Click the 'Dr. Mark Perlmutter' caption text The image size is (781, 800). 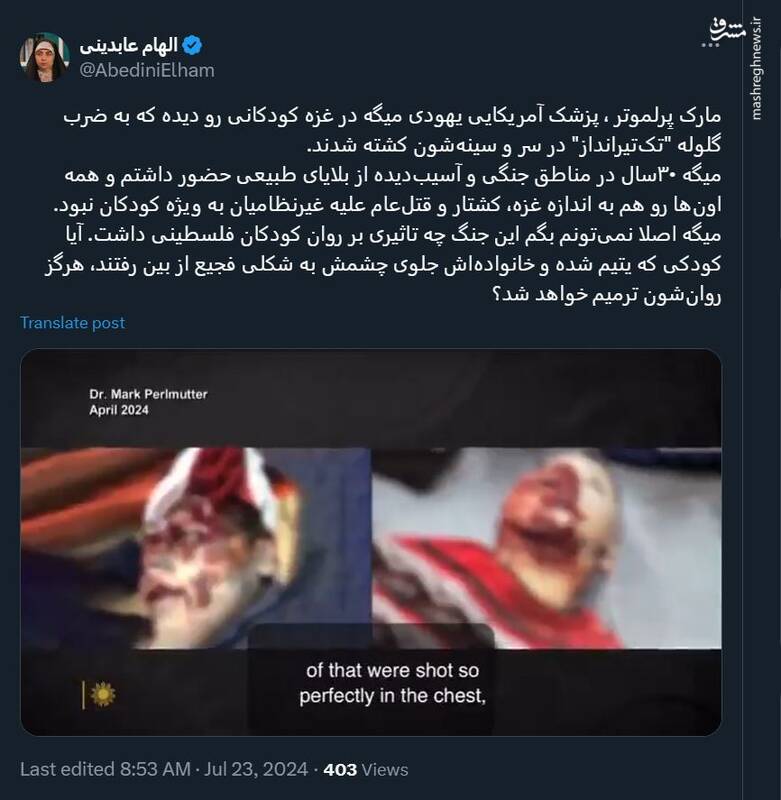coord(148,394)
